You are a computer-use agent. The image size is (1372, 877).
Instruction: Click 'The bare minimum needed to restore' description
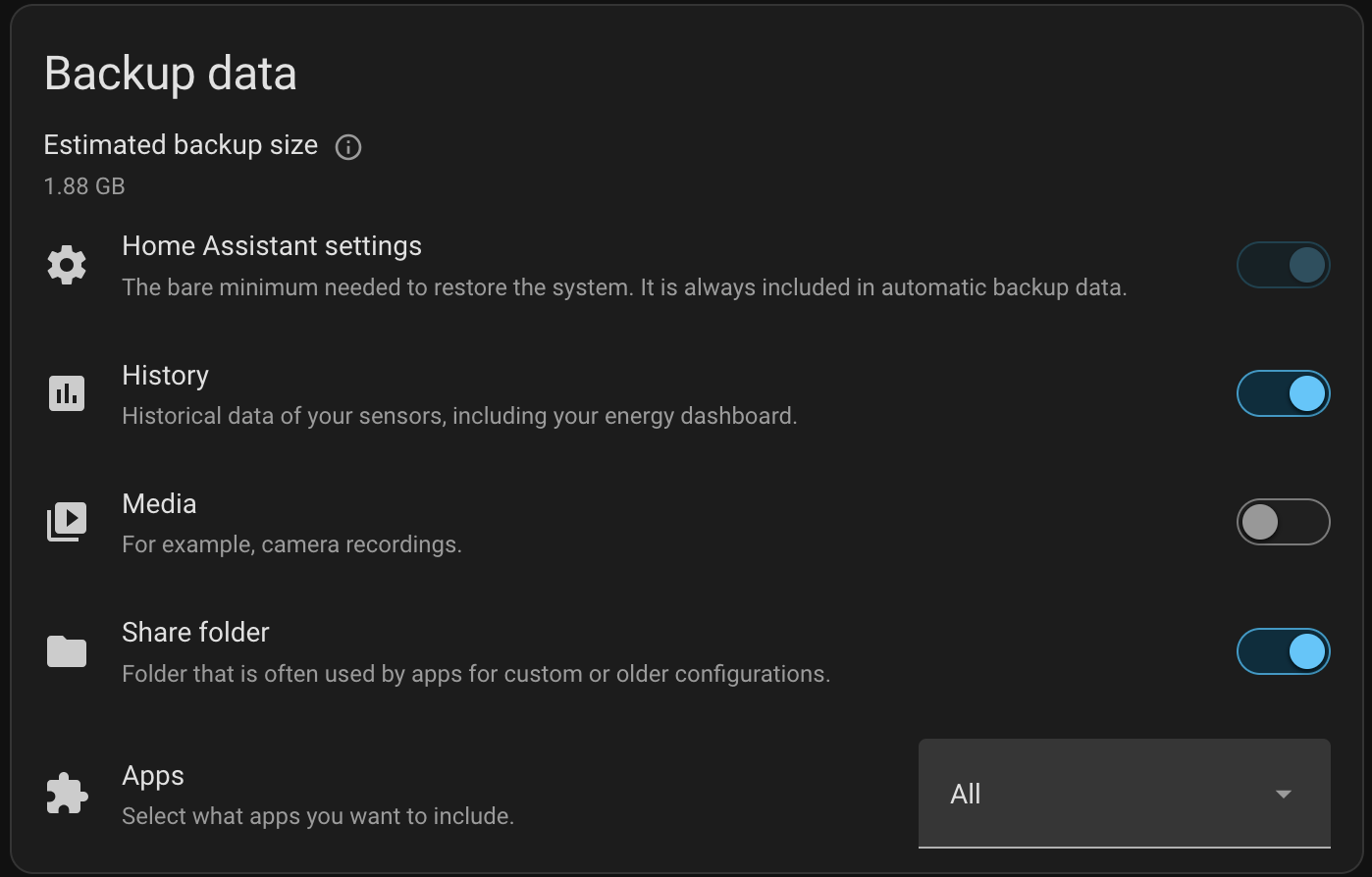[x=624, y=287]
